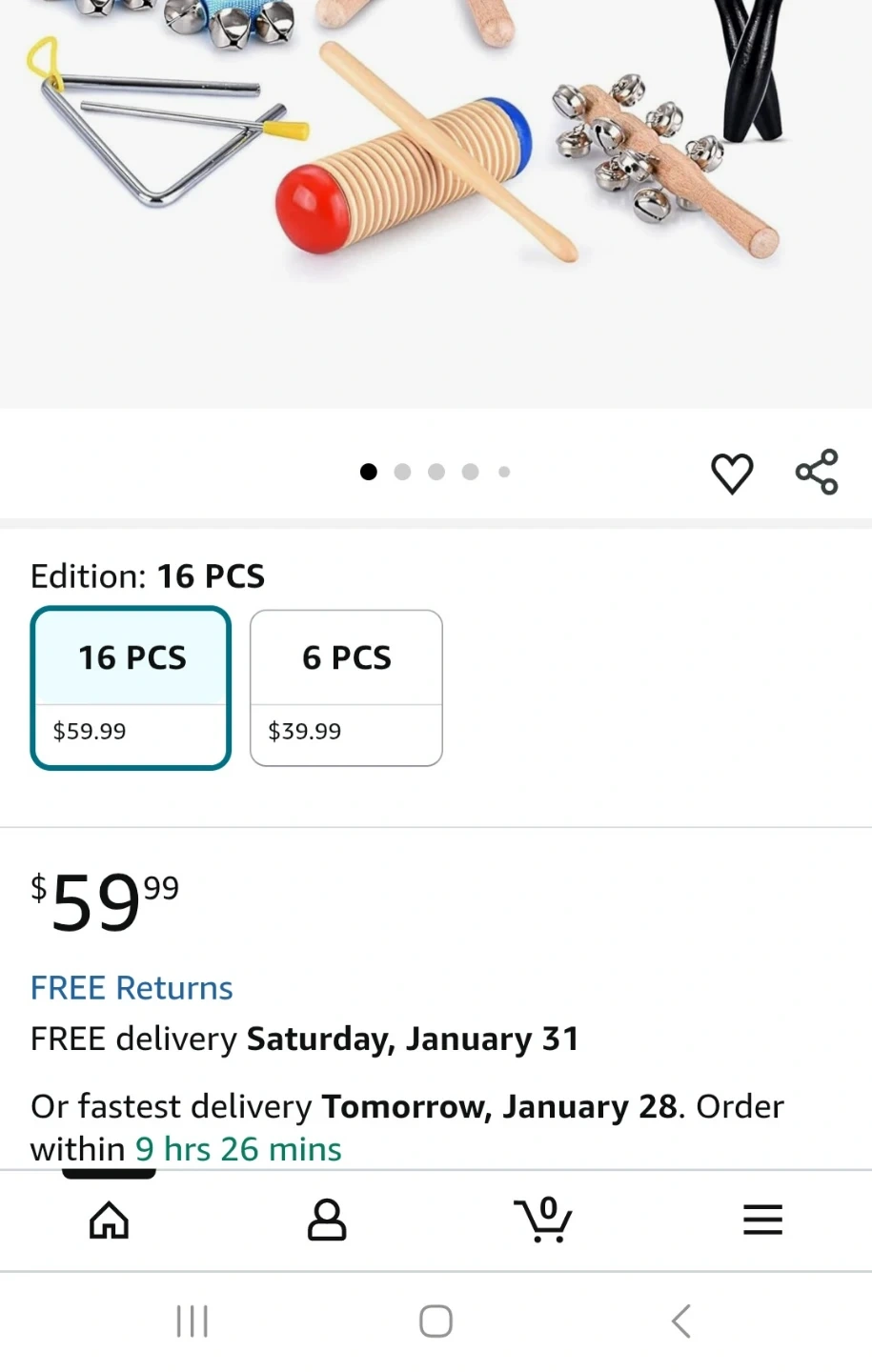
Task: Jump to last image carousel dot
Action: click(504, 472)
